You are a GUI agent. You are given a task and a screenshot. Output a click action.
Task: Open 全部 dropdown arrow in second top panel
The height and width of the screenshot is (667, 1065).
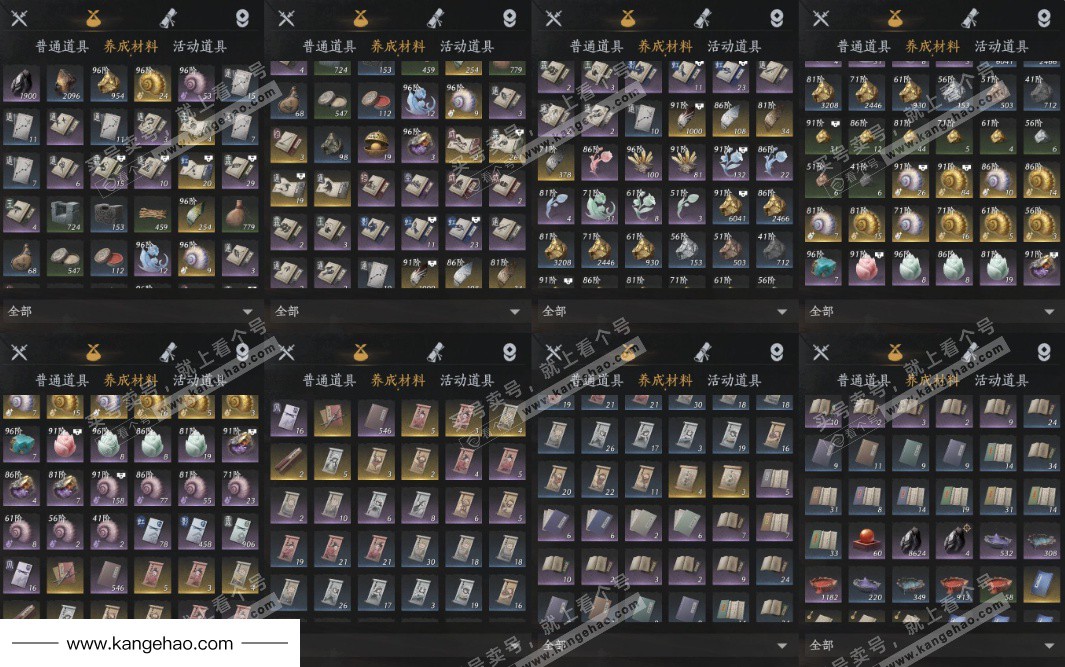514,312
